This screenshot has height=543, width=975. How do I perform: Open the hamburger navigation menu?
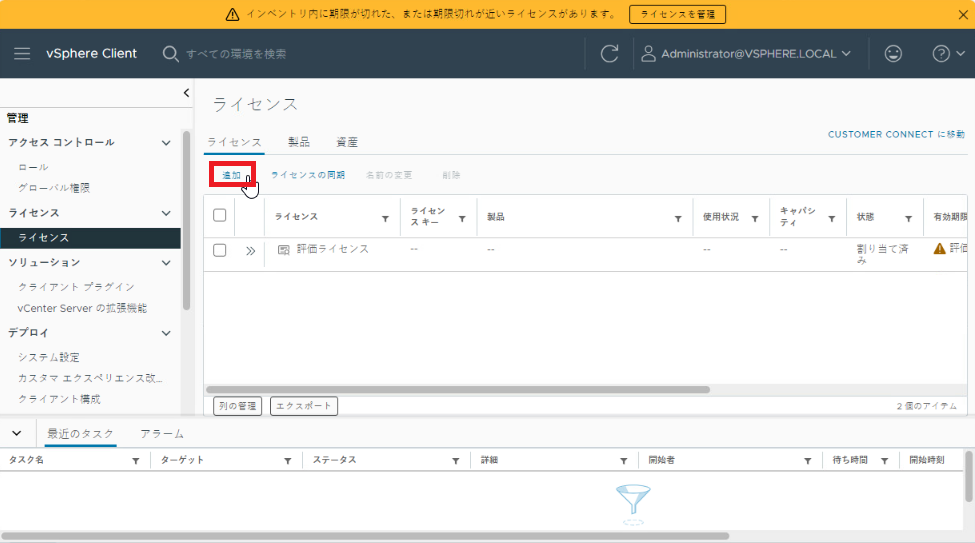coord(22,53)
